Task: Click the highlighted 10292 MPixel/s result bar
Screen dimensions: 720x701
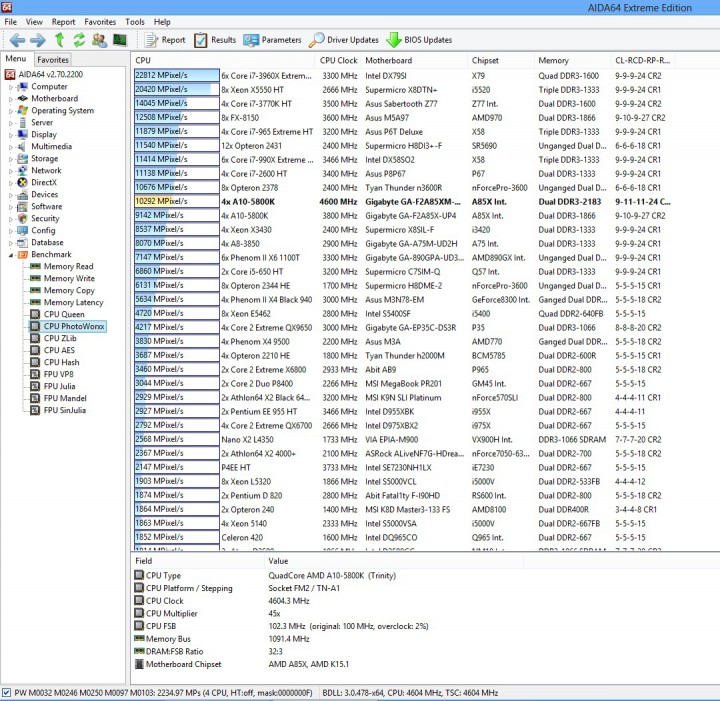Action: coord(176,201)
